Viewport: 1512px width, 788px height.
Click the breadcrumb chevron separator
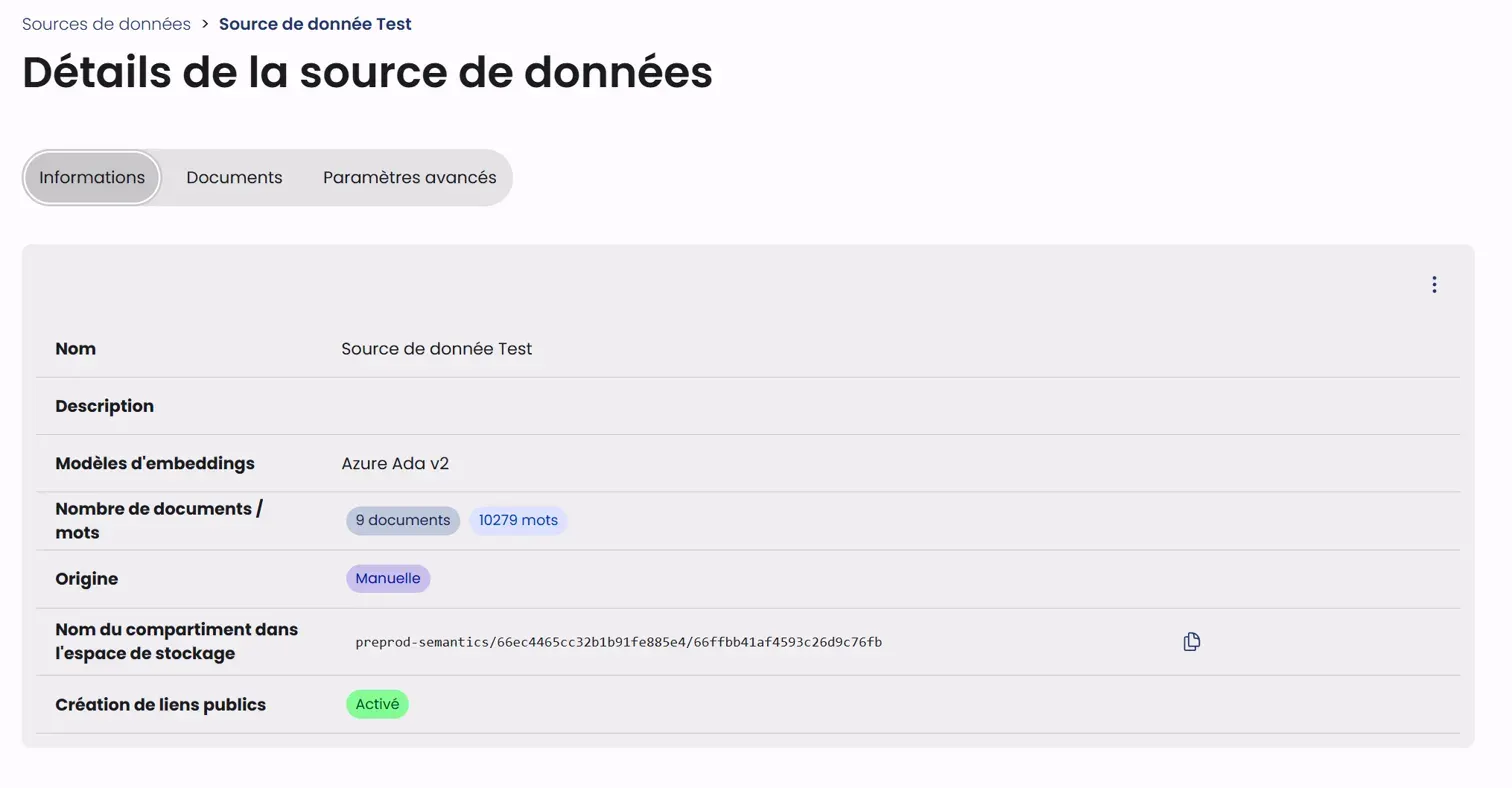click(205, 24)
